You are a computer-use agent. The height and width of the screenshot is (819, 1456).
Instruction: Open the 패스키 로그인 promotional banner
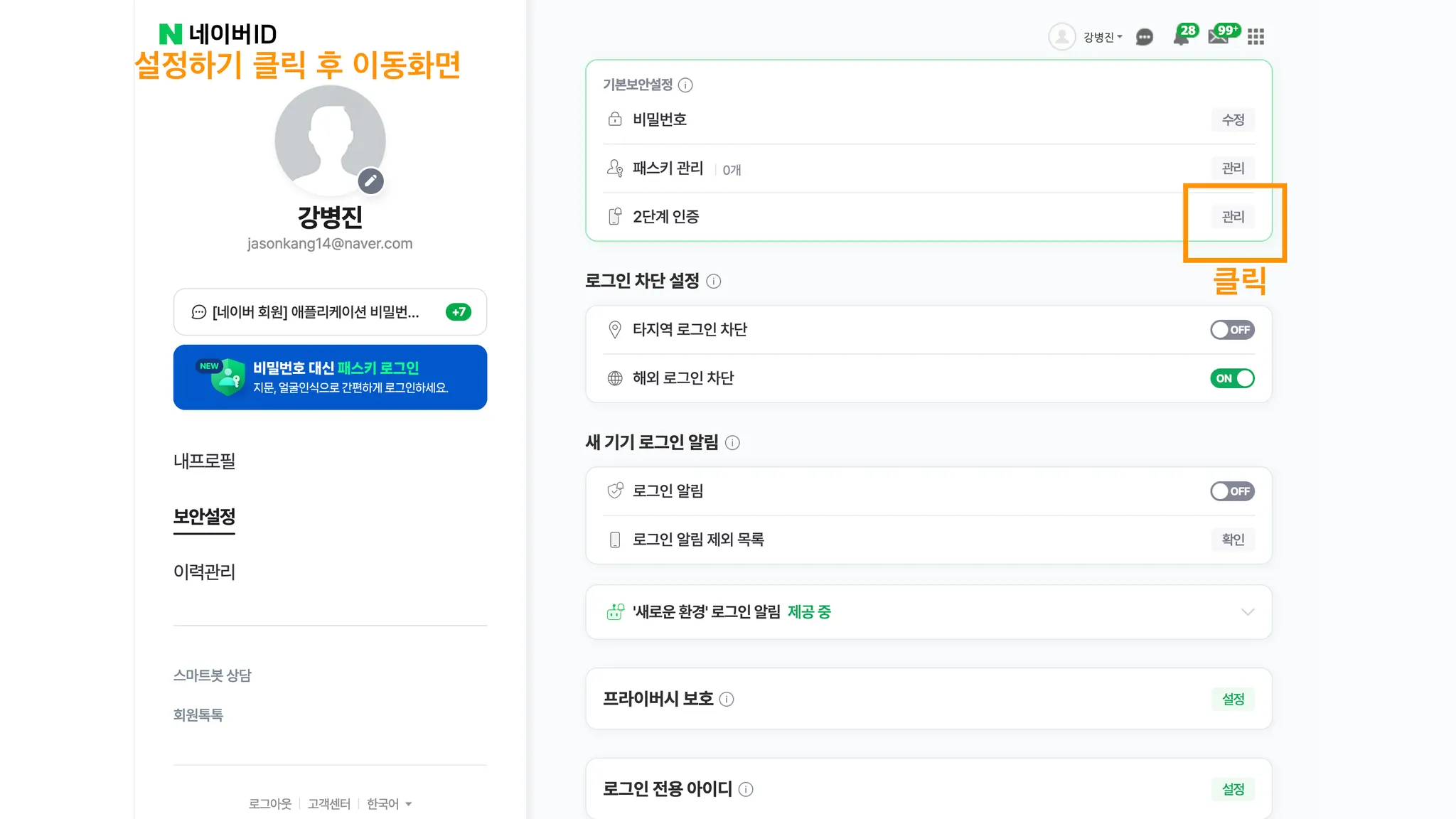330,378
